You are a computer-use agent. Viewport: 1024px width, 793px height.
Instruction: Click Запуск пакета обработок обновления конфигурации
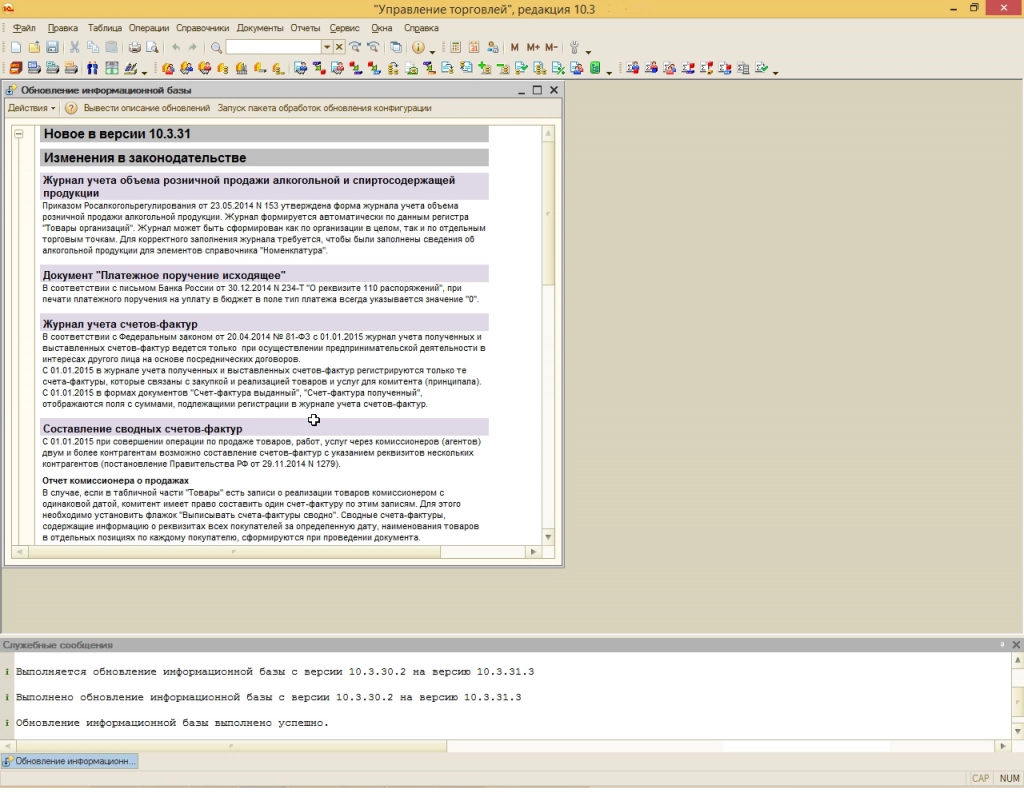tap(325, 108)
